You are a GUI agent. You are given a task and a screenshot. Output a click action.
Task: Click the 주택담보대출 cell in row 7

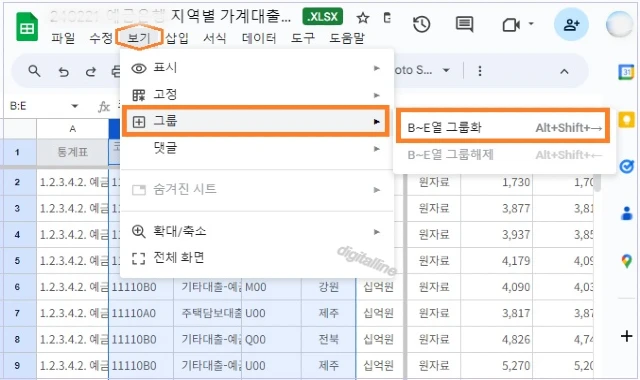pyautogui.click(x=207, y=313)
